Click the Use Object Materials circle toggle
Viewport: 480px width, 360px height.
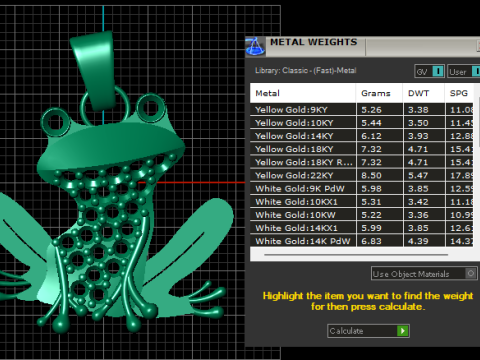(x=471, y=274)
